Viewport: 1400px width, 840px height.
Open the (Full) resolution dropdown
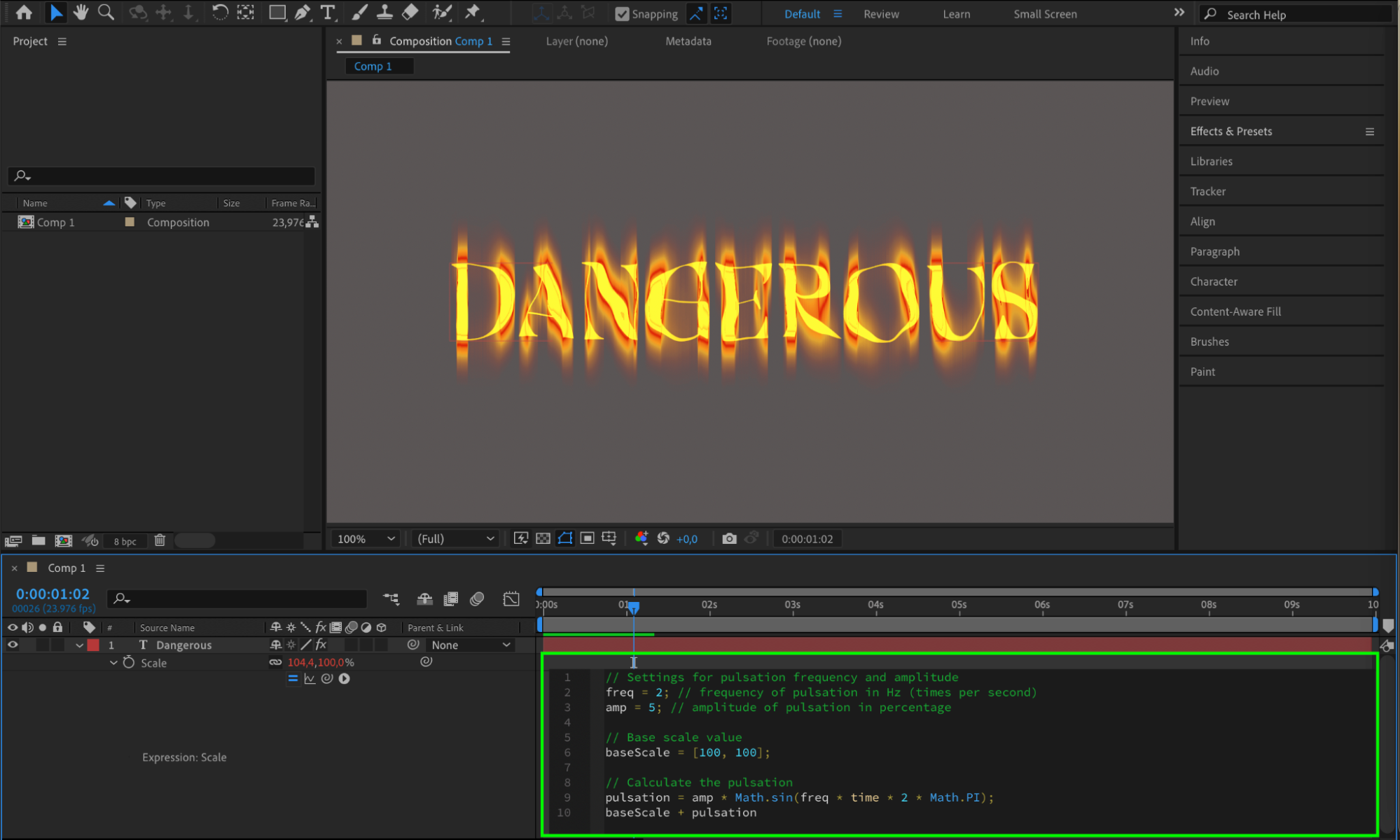click(x=455, y=538)
